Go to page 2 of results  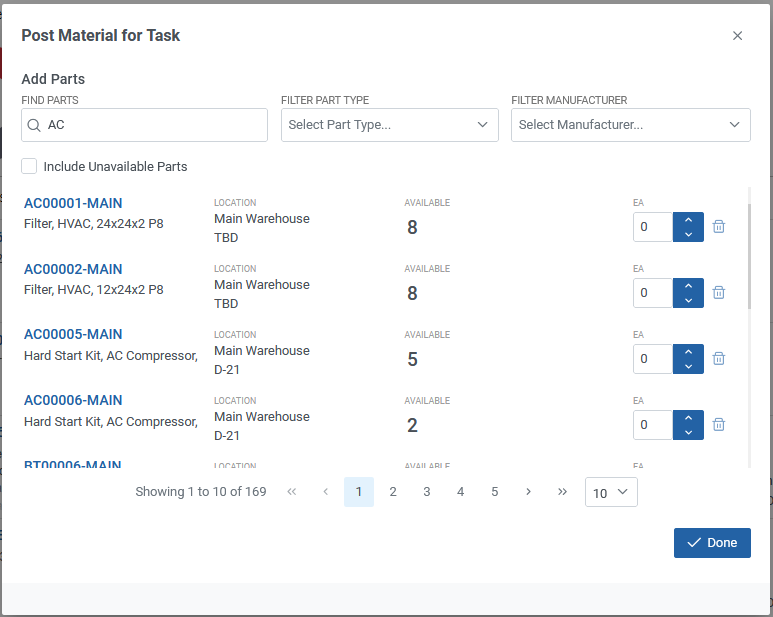pyautogui.click(x=393, y=492)
